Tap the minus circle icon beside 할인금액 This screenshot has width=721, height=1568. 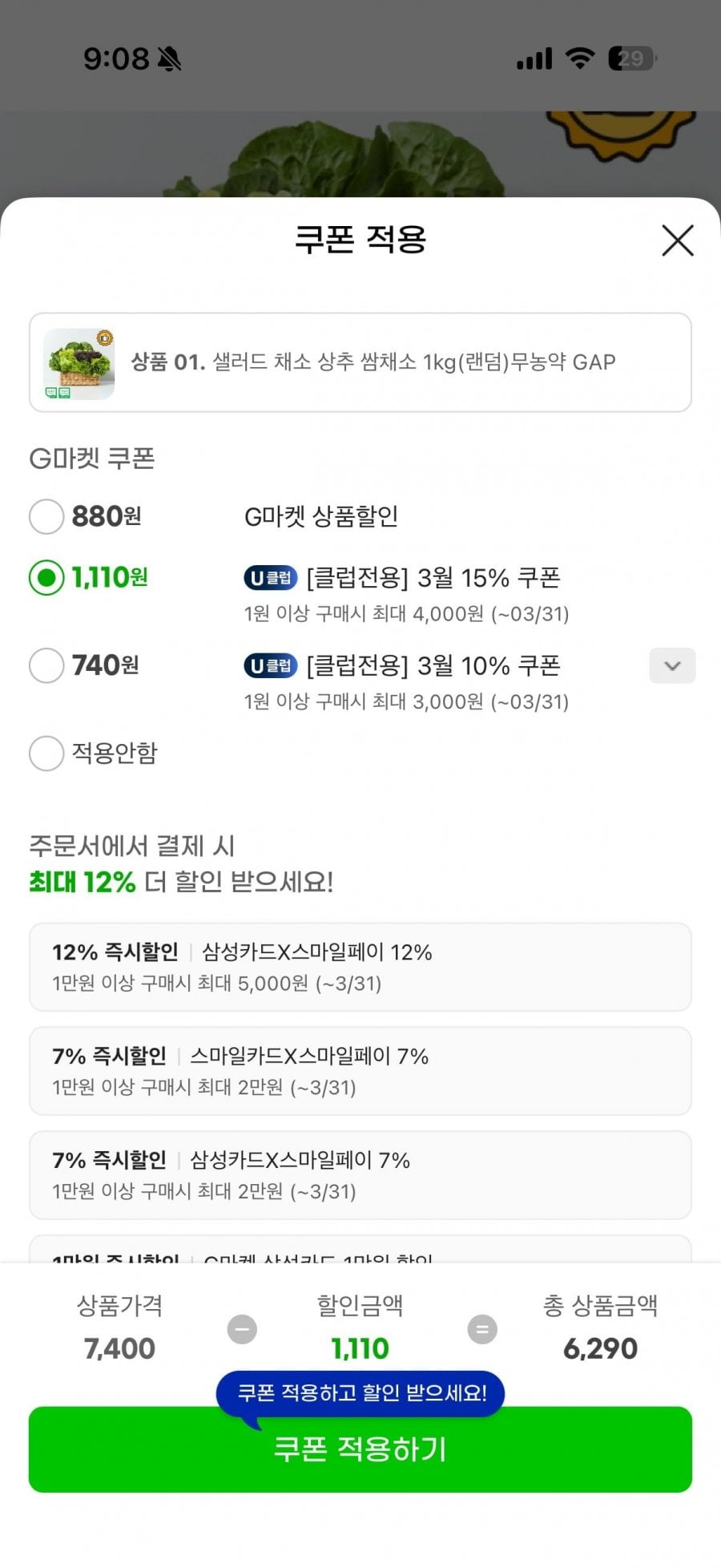point(242,1329)
